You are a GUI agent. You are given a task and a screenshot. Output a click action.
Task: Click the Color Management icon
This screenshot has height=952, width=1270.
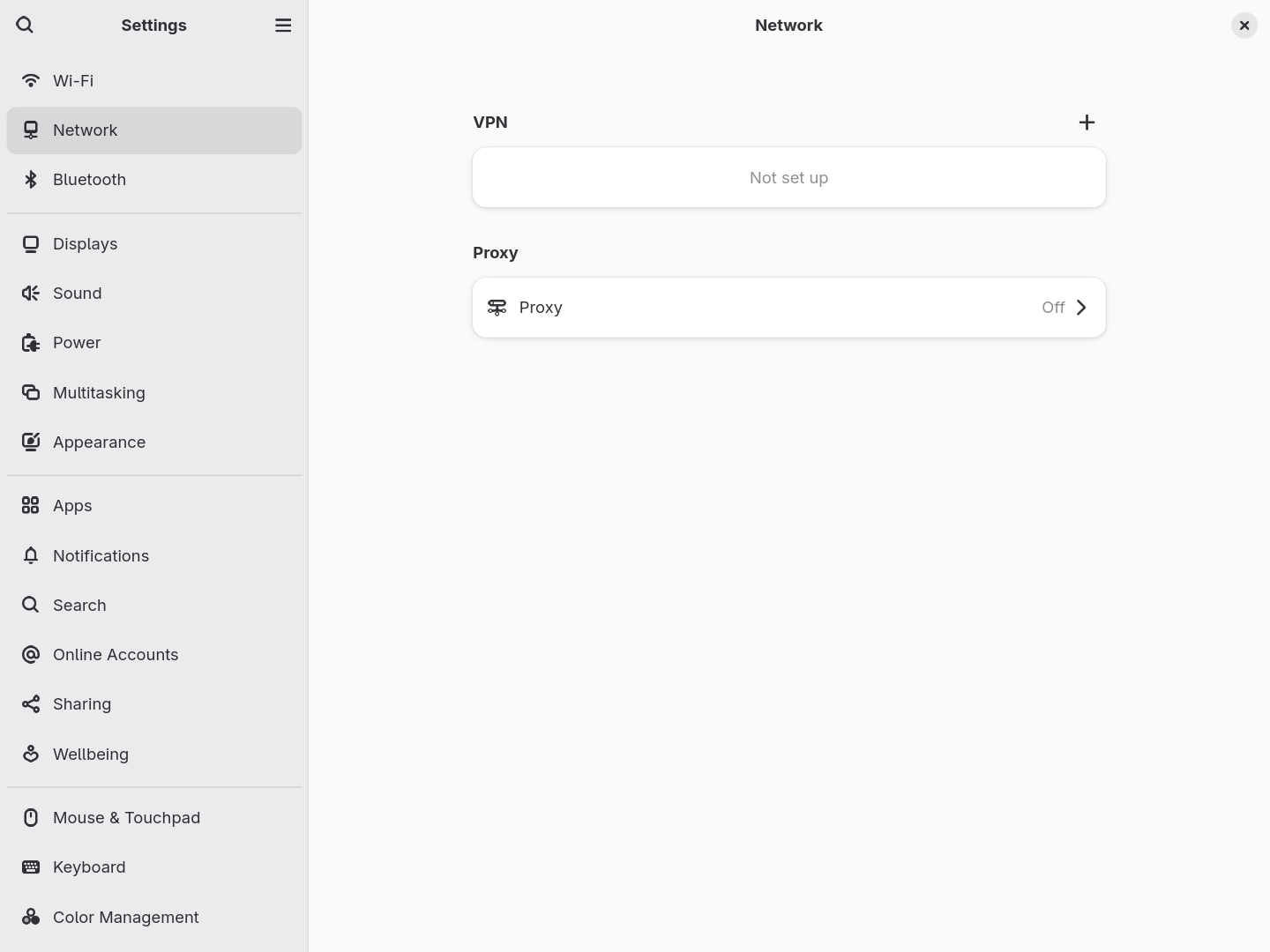coord(30,917)
